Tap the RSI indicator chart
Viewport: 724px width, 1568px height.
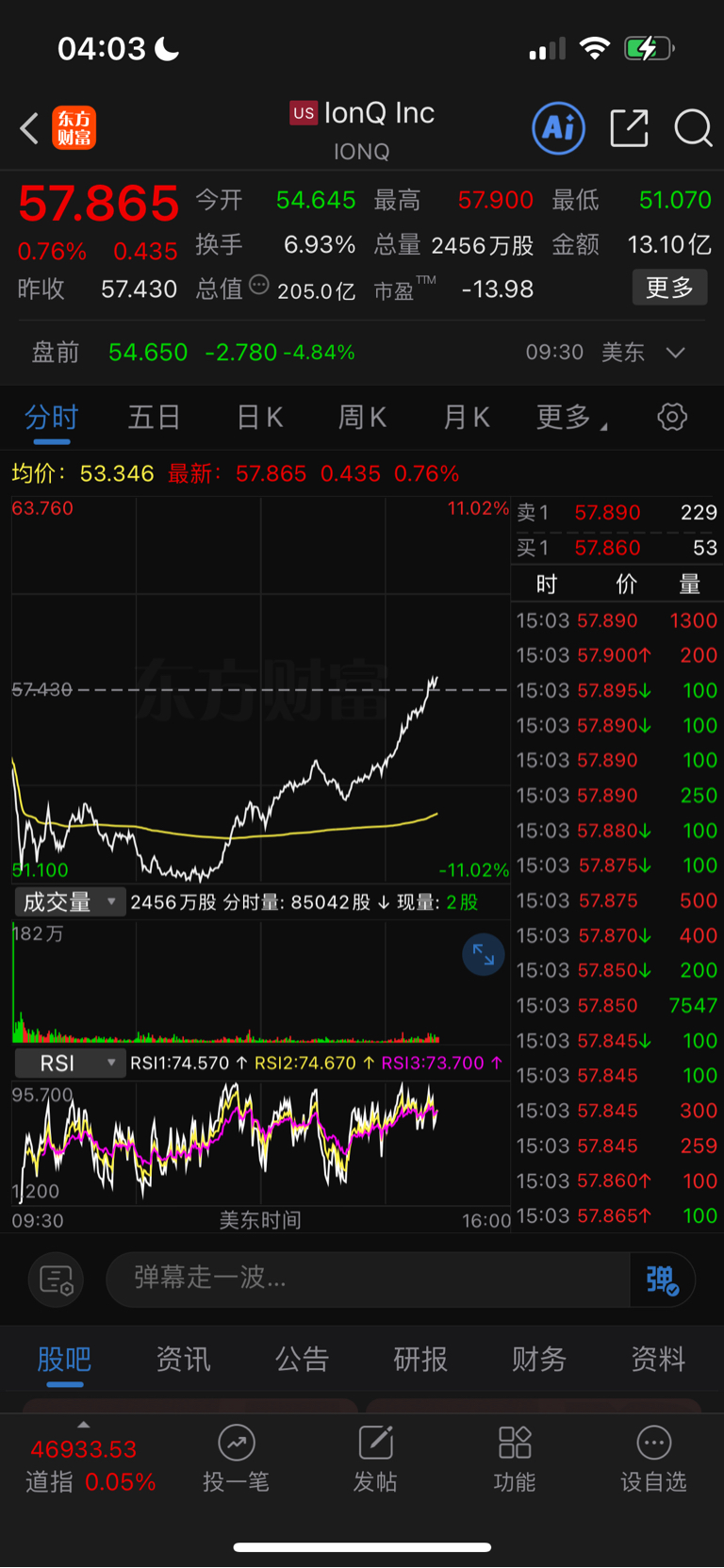click(x=260, y=1143)
